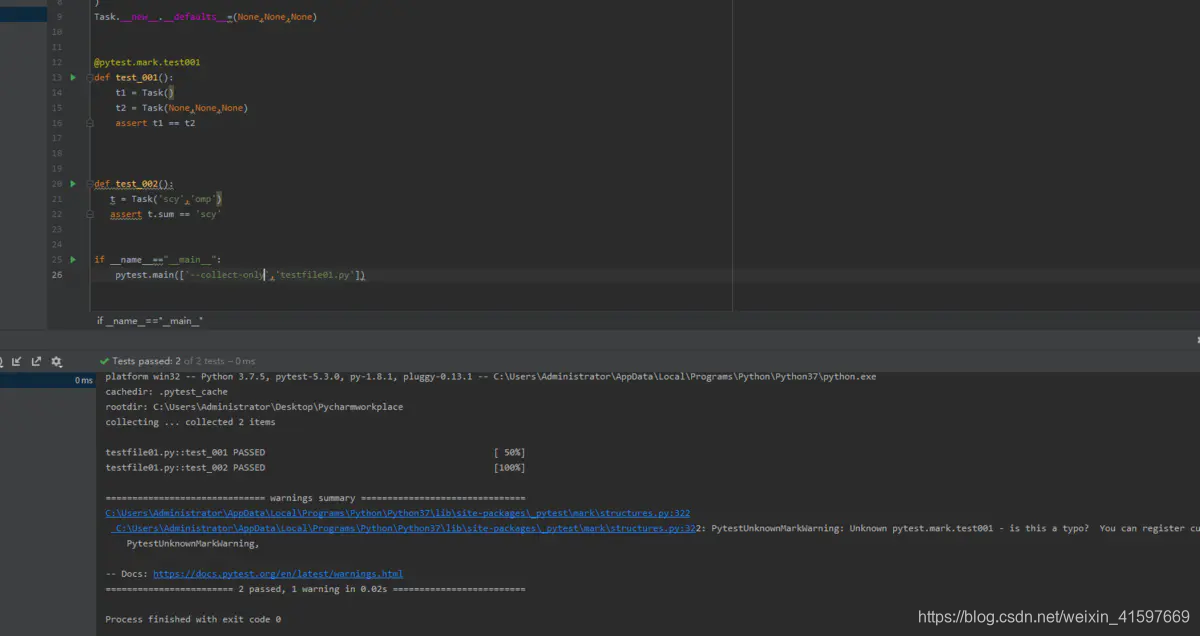Click the assert t1 == t2 statement
Image resolution: width=1200 pixels, height=636 pixels.
(x=155, y=123)
